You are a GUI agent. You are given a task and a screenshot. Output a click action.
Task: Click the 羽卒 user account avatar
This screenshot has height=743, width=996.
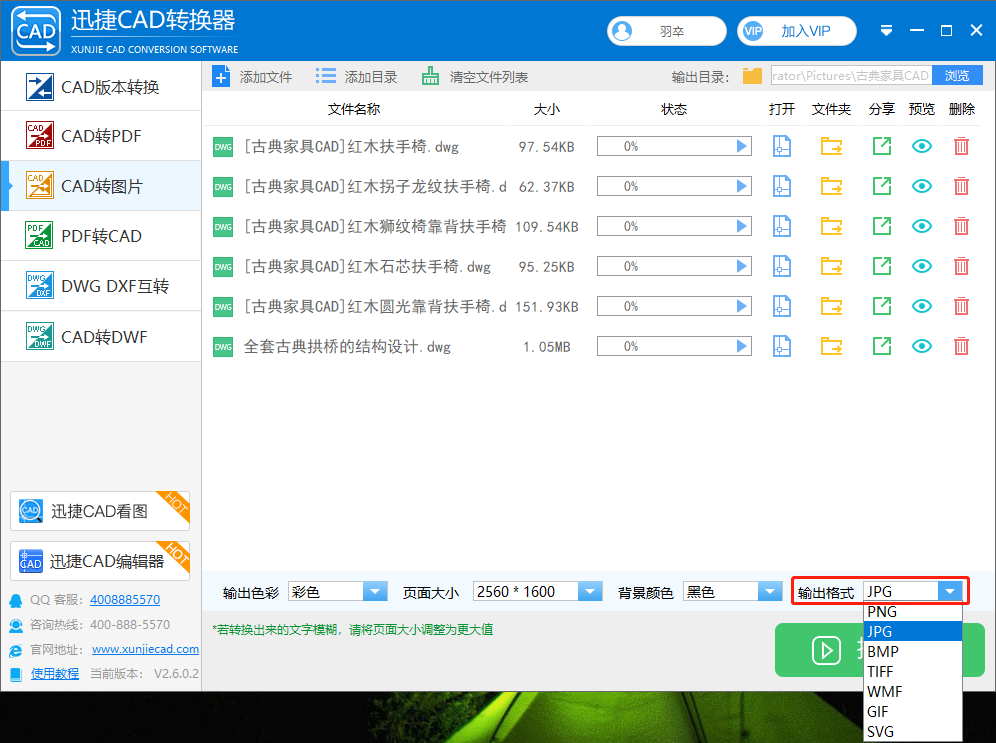click(622, 30)
